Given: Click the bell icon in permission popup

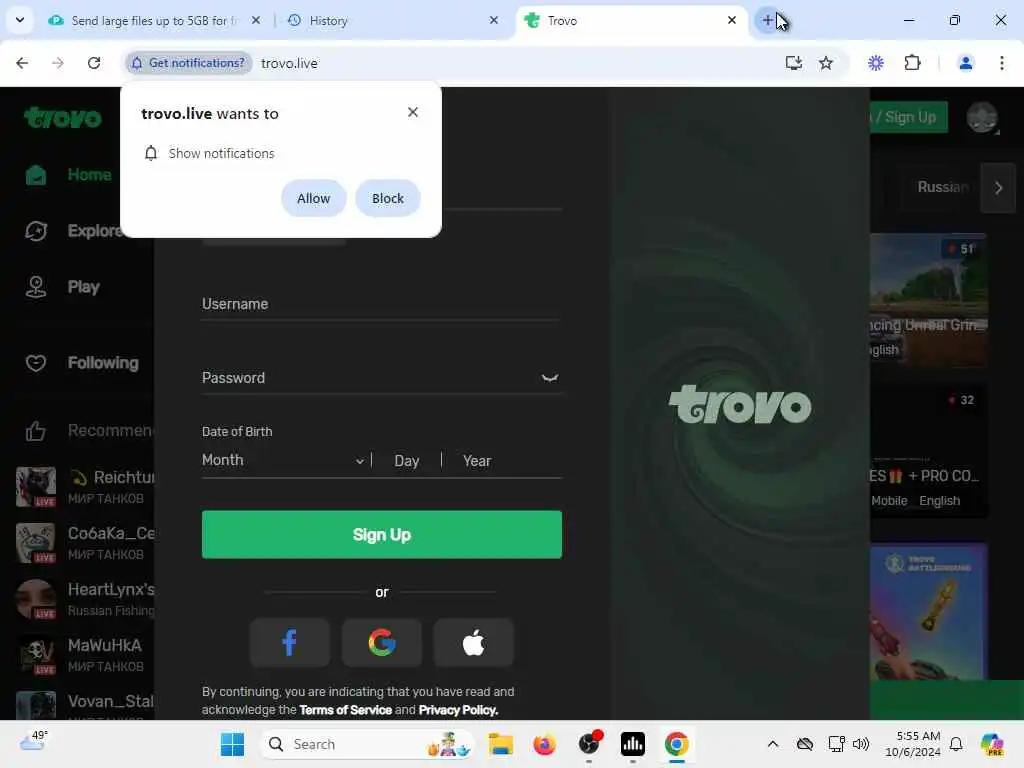Looking at the screenshot, I should (x=151, y=153).
